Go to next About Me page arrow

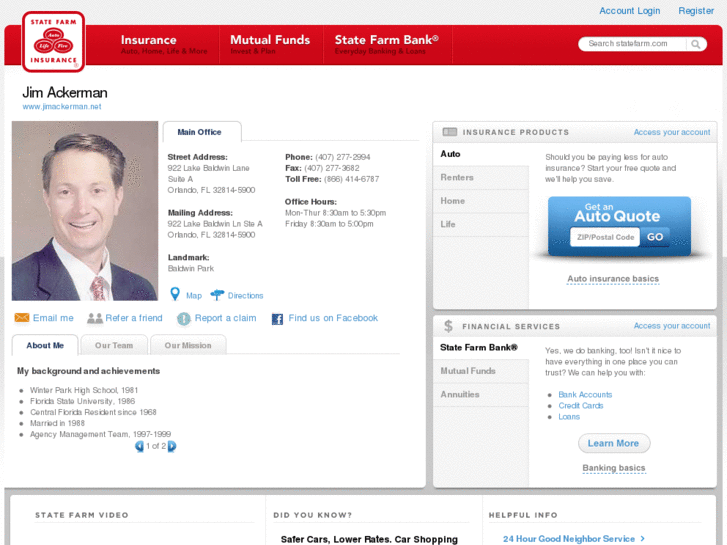pos(172,446)
